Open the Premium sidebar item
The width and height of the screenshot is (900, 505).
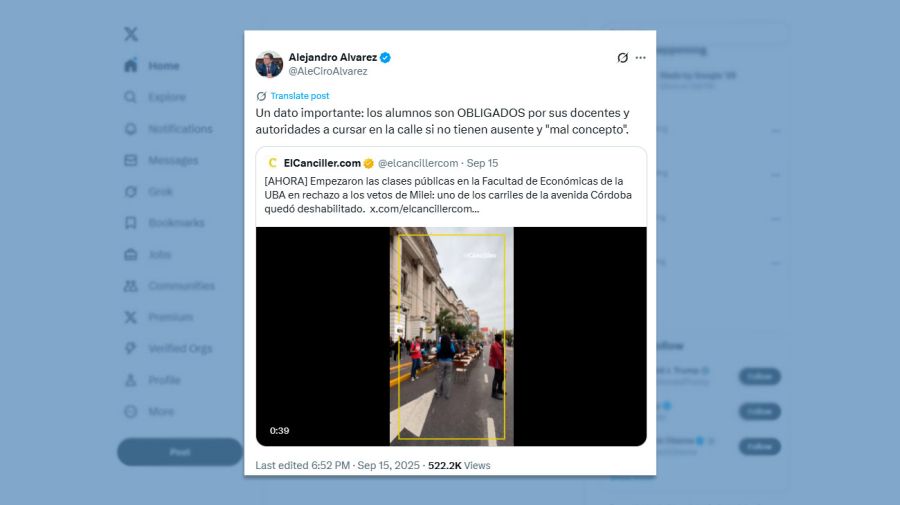158,317
